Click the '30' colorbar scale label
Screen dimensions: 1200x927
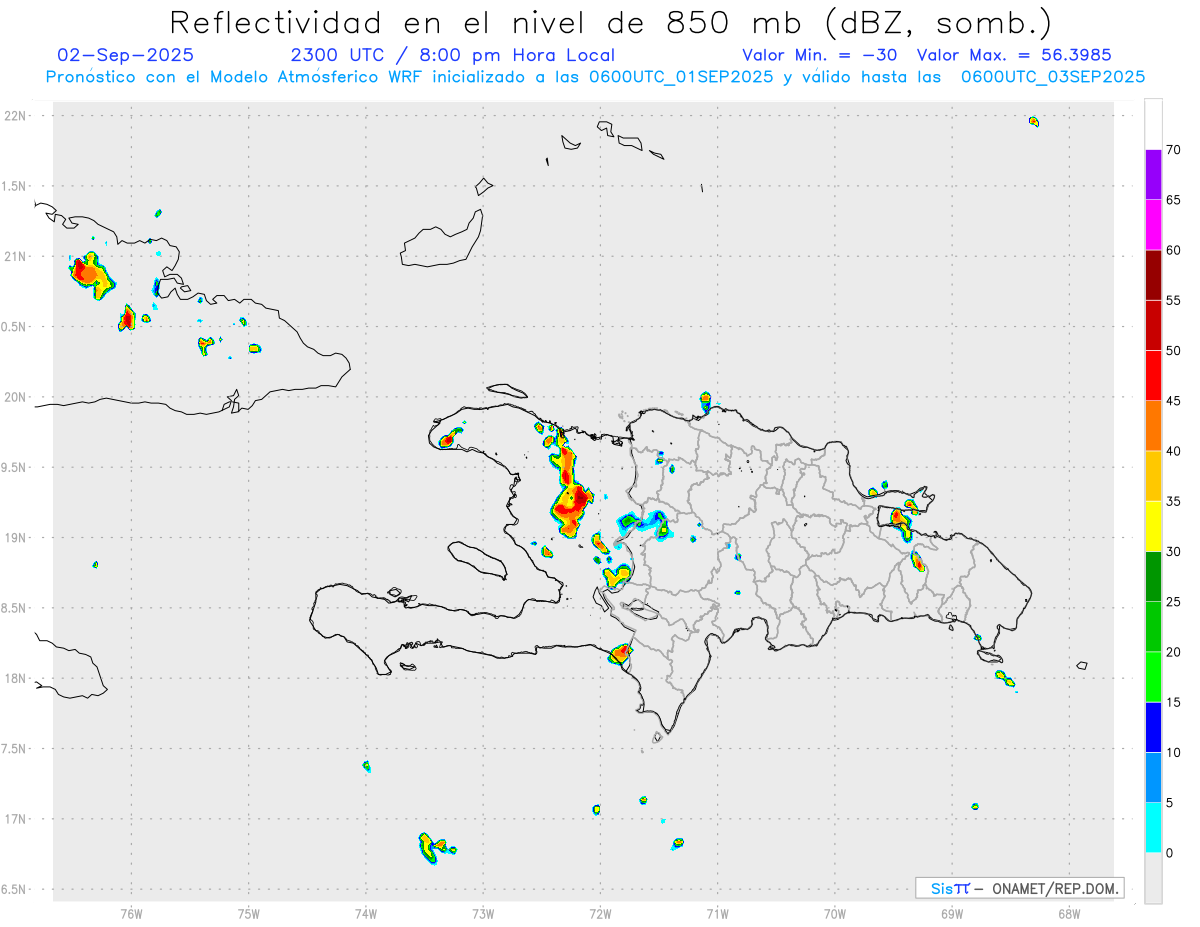point(1173,551)
